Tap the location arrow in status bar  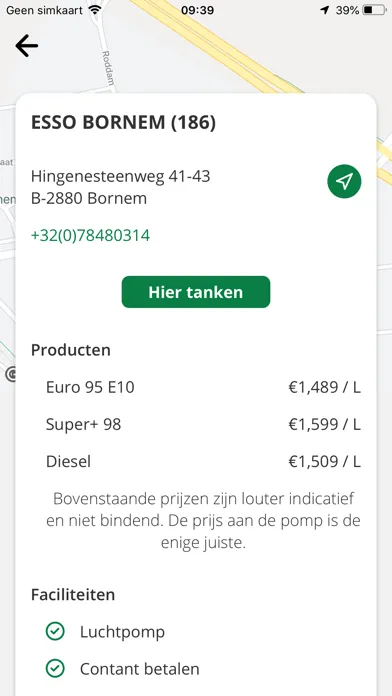point(325,10)
